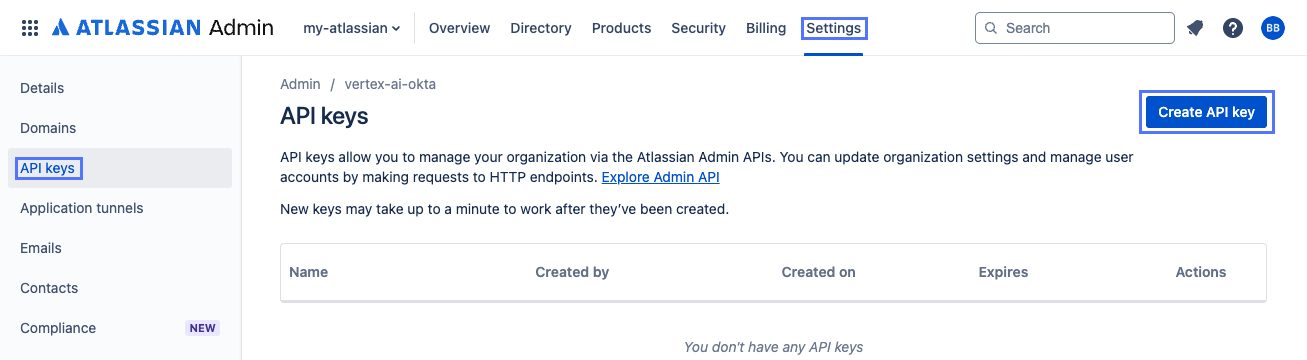The width and height of the screenshot is (1307, 360).
Task: Click the Expires column header
Action: pos(1003,272)
